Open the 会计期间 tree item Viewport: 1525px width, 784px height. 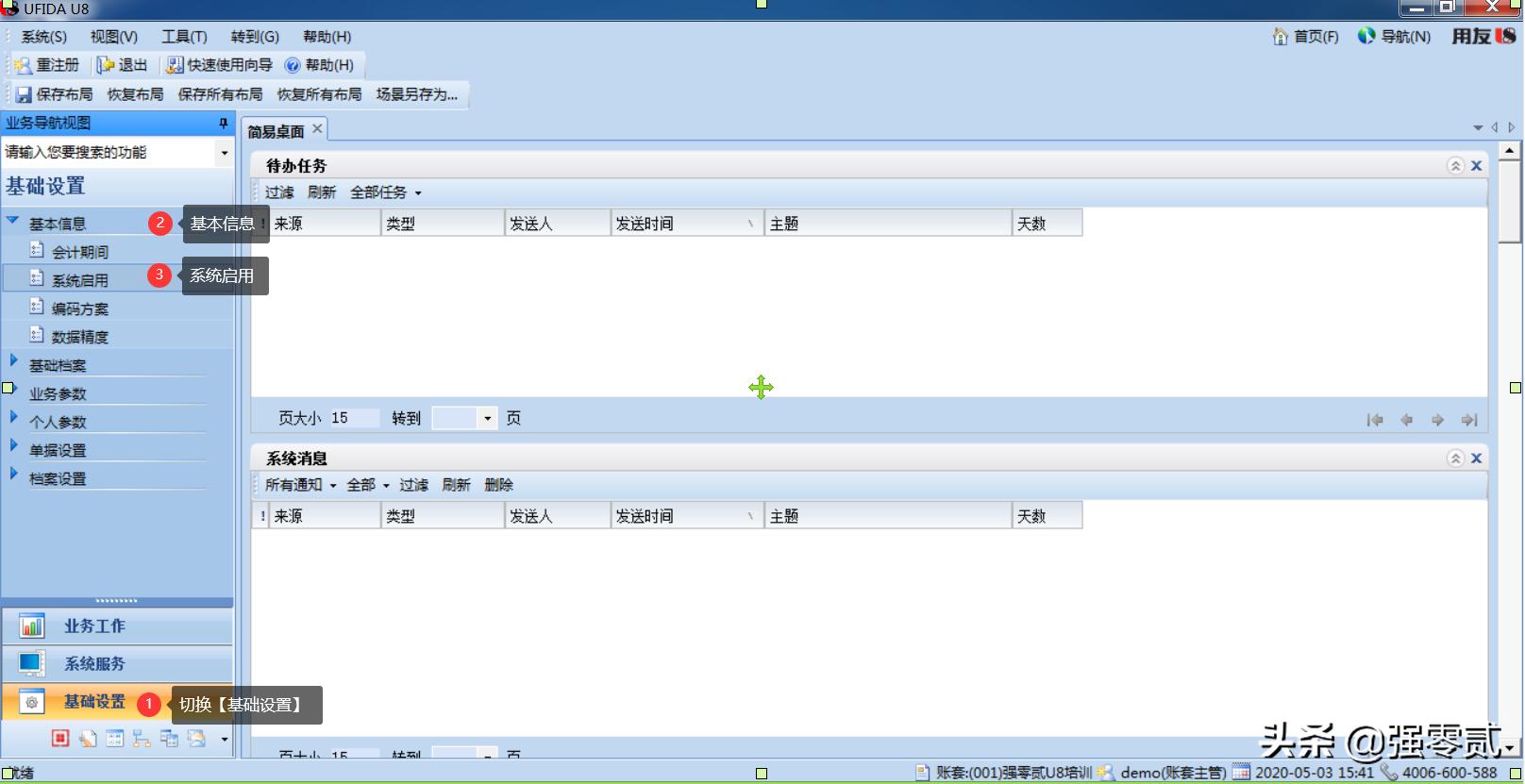(x=80, y=252)
